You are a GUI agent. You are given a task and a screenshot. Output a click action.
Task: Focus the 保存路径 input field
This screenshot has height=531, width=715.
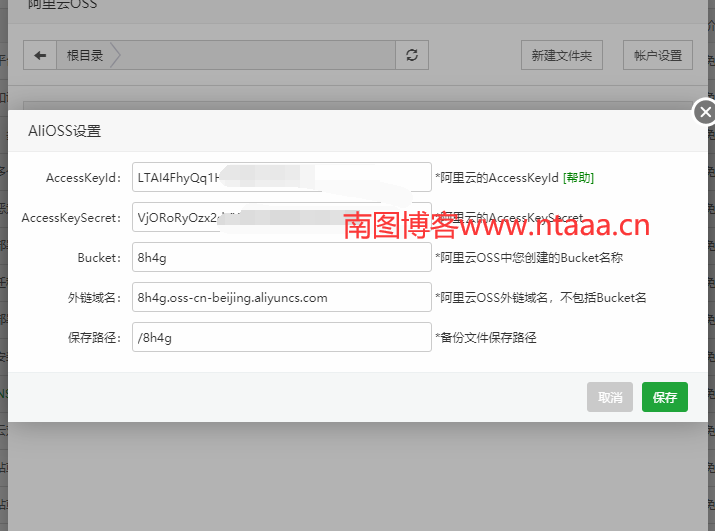(280, 337)
